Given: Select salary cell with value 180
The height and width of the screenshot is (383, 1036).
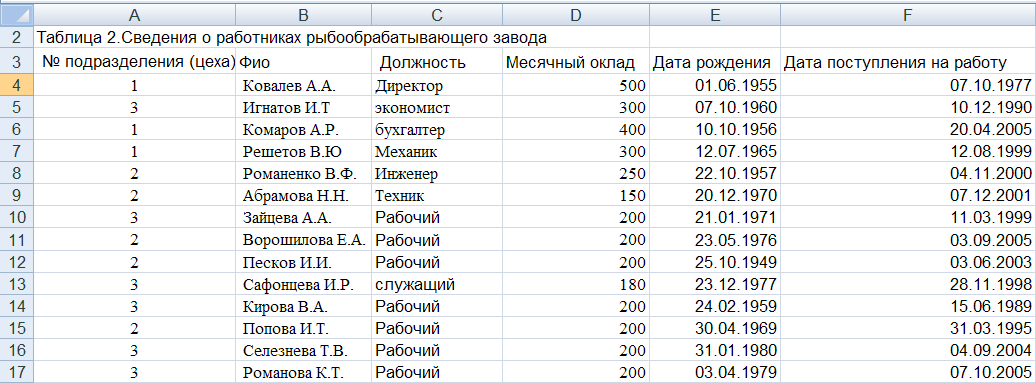Looking at the screenshot, I should point(575,284).
